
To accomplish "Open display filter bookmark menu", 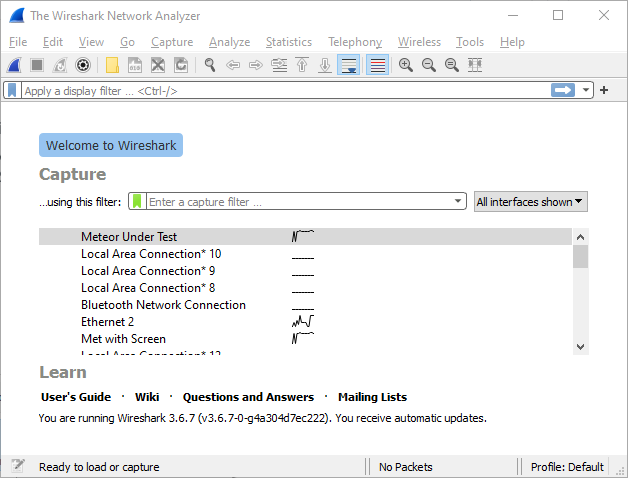I will (x=12, y=91).
